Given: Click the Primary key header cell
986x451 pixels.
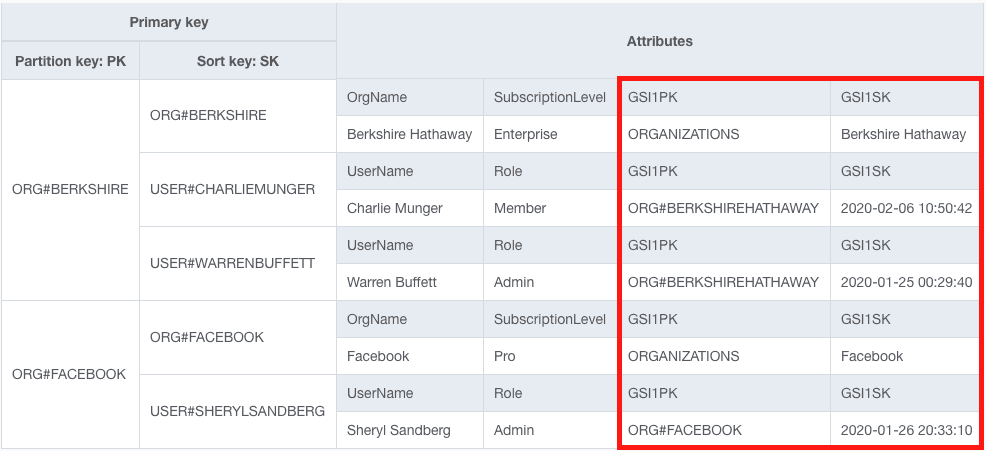Looking at the screenshot, I should coord(169,22).
